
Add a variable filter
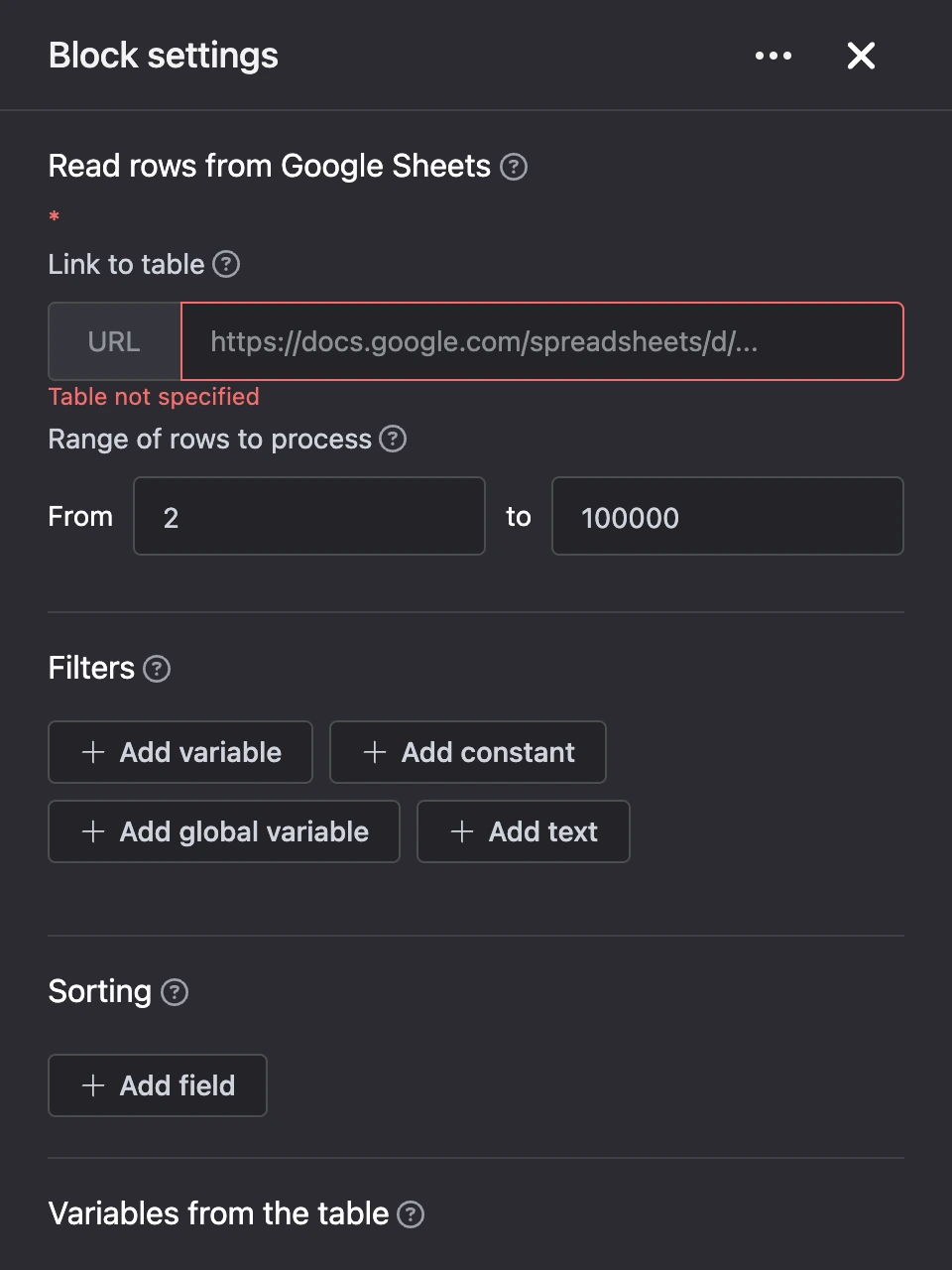[x=180, y=752]
